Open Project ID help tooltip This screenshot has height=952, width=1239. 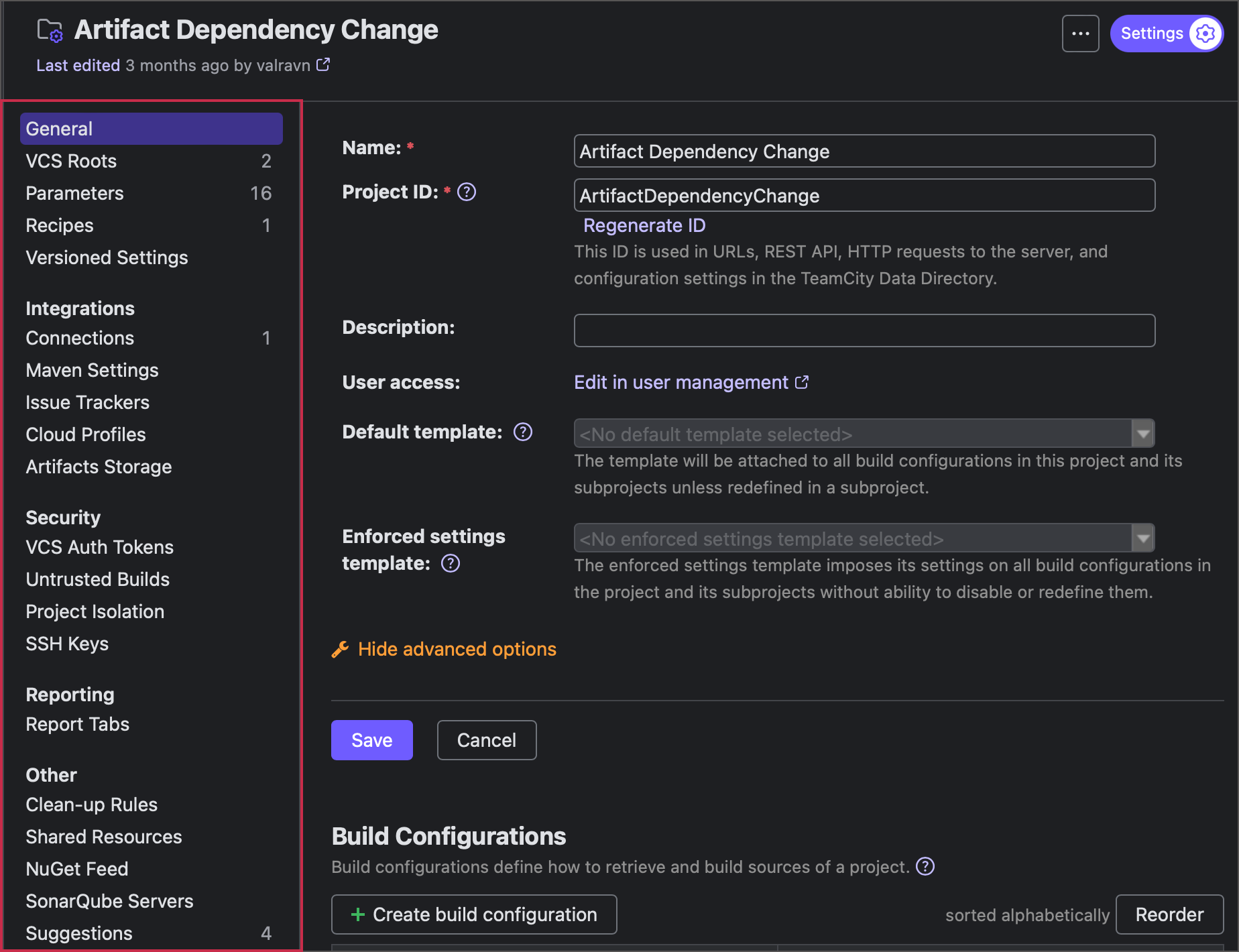pos(467,192)
